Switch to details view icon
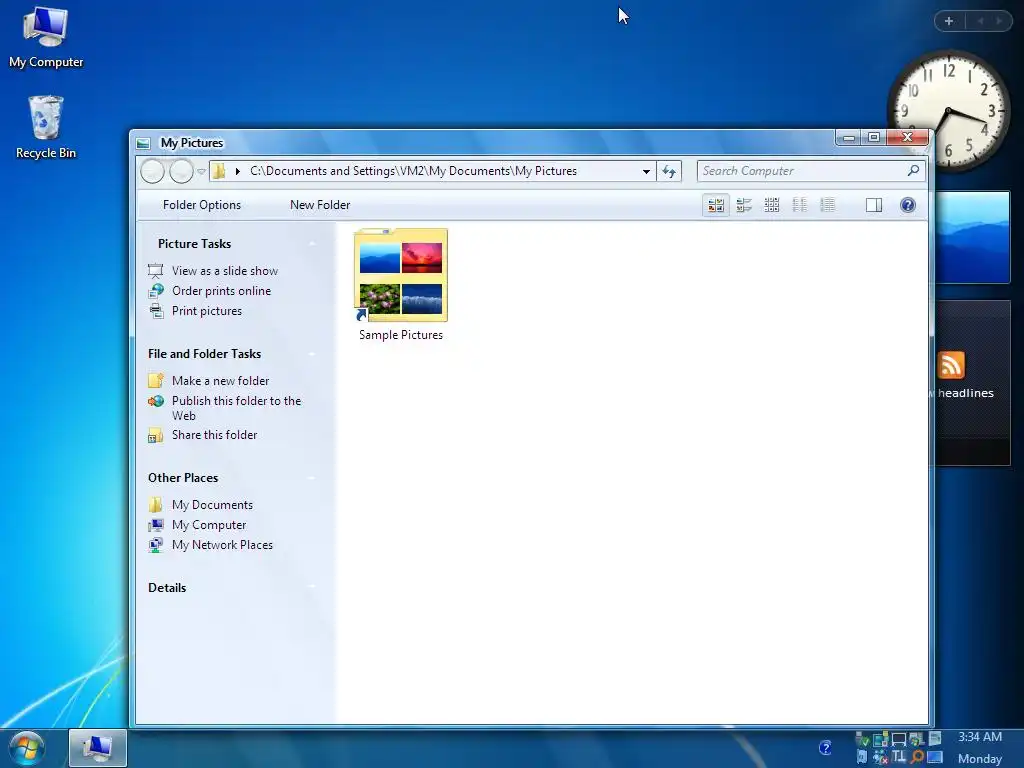This screenshot has width=1024, height=768. click(827, 205)
